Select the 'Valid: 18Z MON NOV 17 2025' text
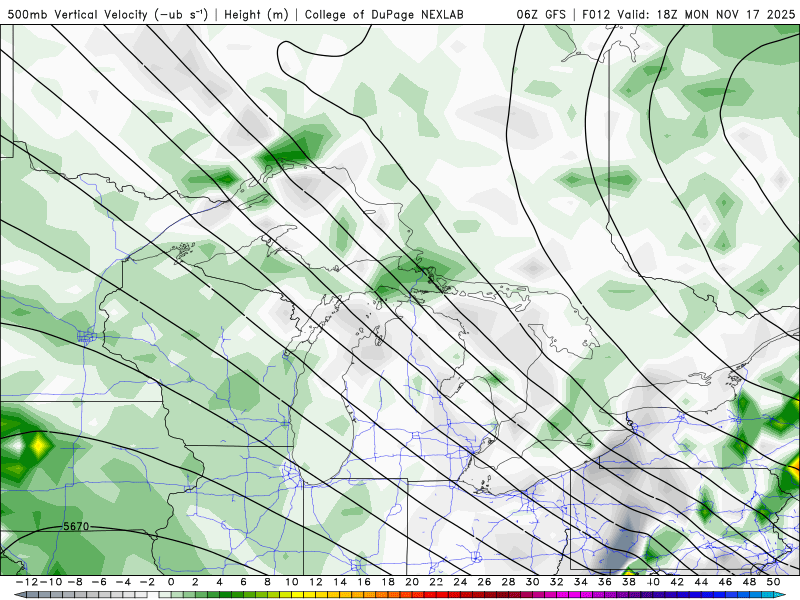Viewport: 800px width, 600px height. [x=706, y=15]
